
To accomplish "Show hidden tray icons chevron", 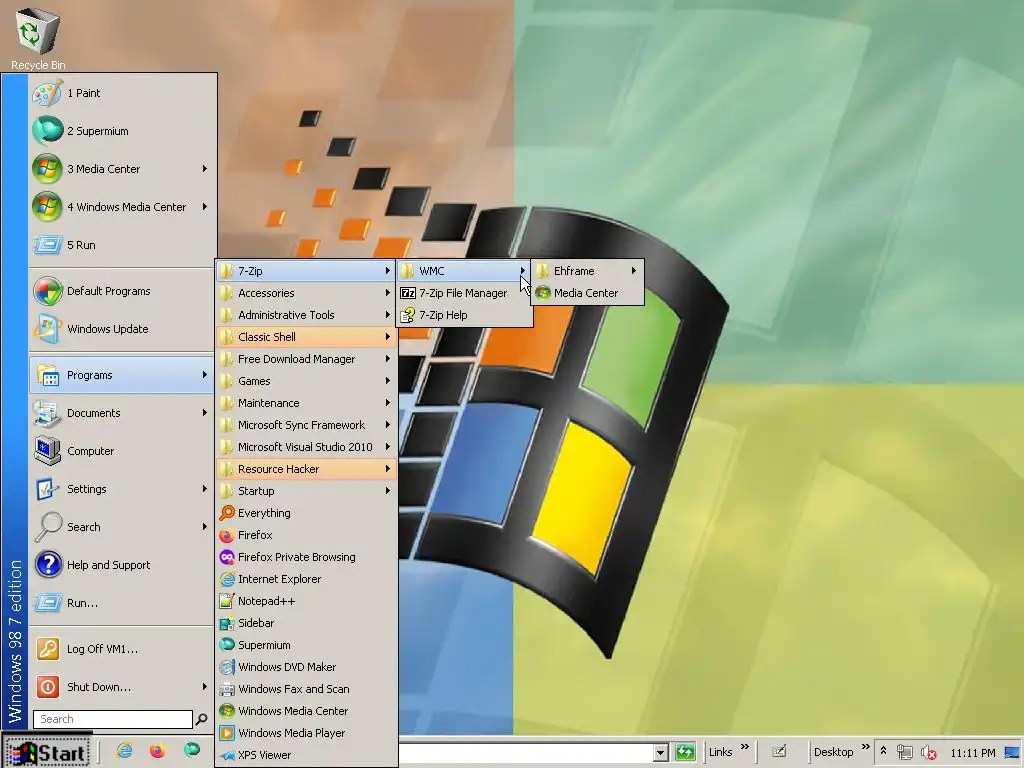I will (x=883, y=752).
